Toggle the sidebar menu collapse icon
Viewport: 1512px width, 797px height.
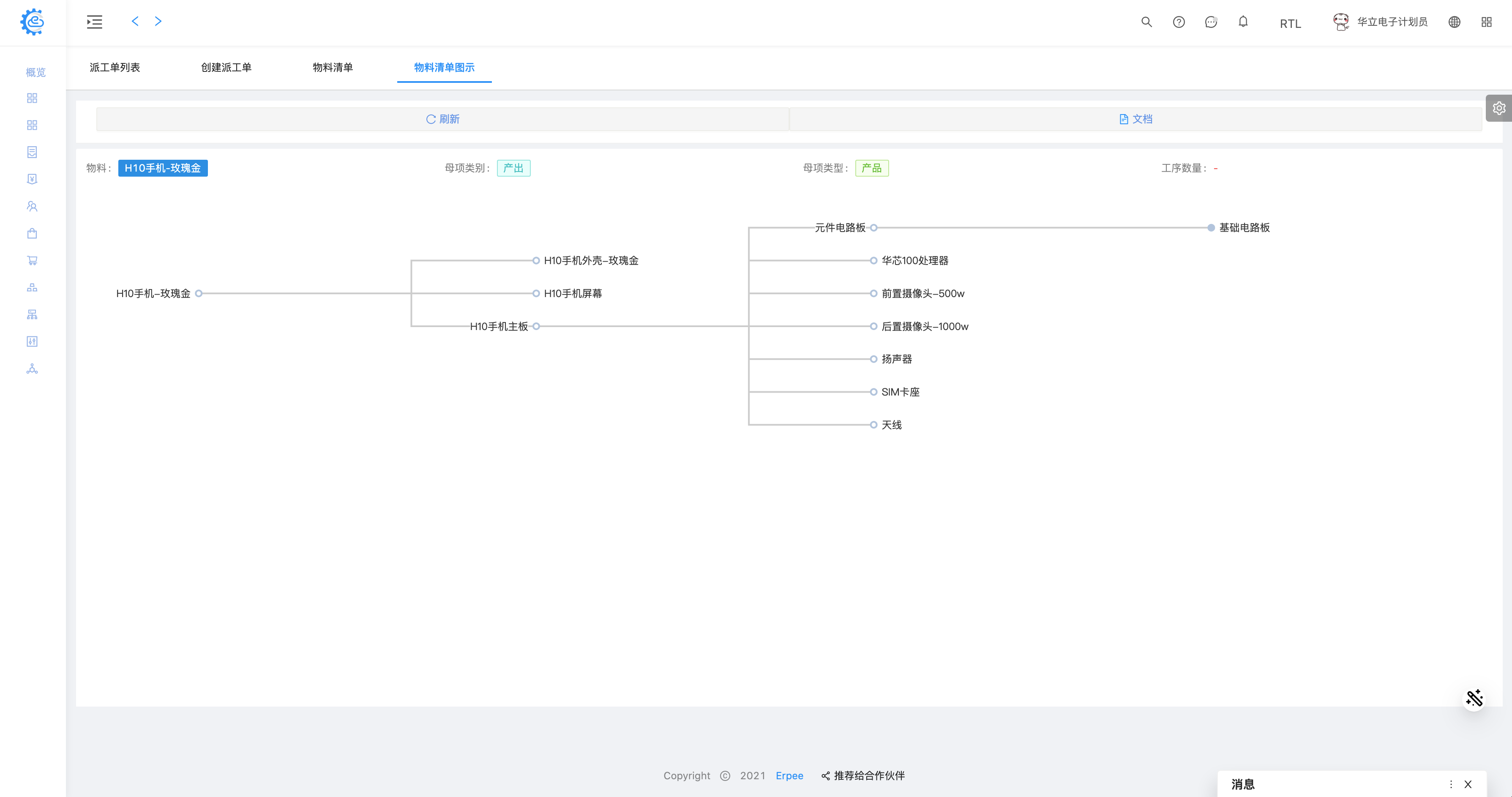(x=95, y=22)
